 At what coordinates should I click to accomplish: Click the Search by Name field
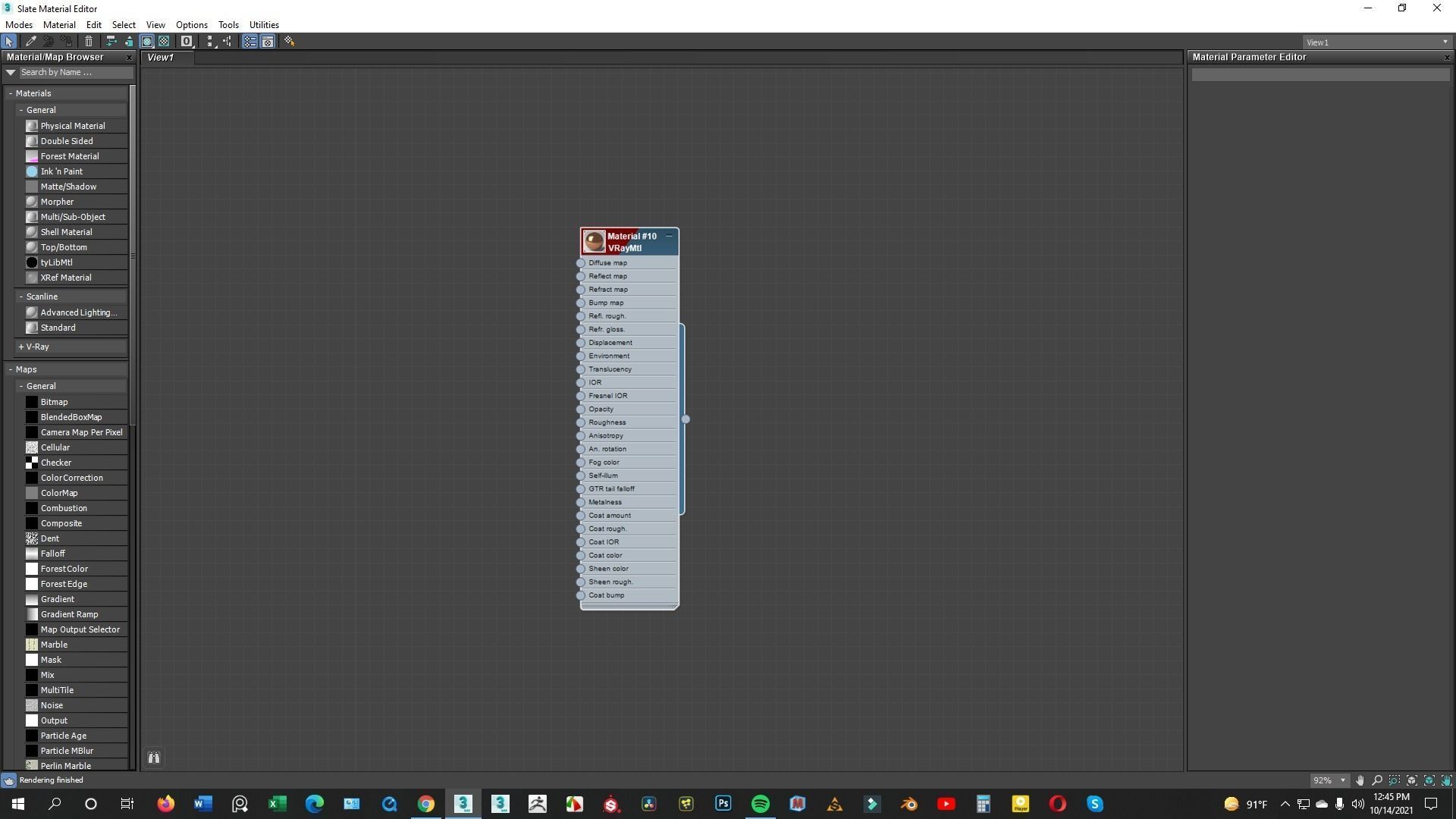point(74,73)
